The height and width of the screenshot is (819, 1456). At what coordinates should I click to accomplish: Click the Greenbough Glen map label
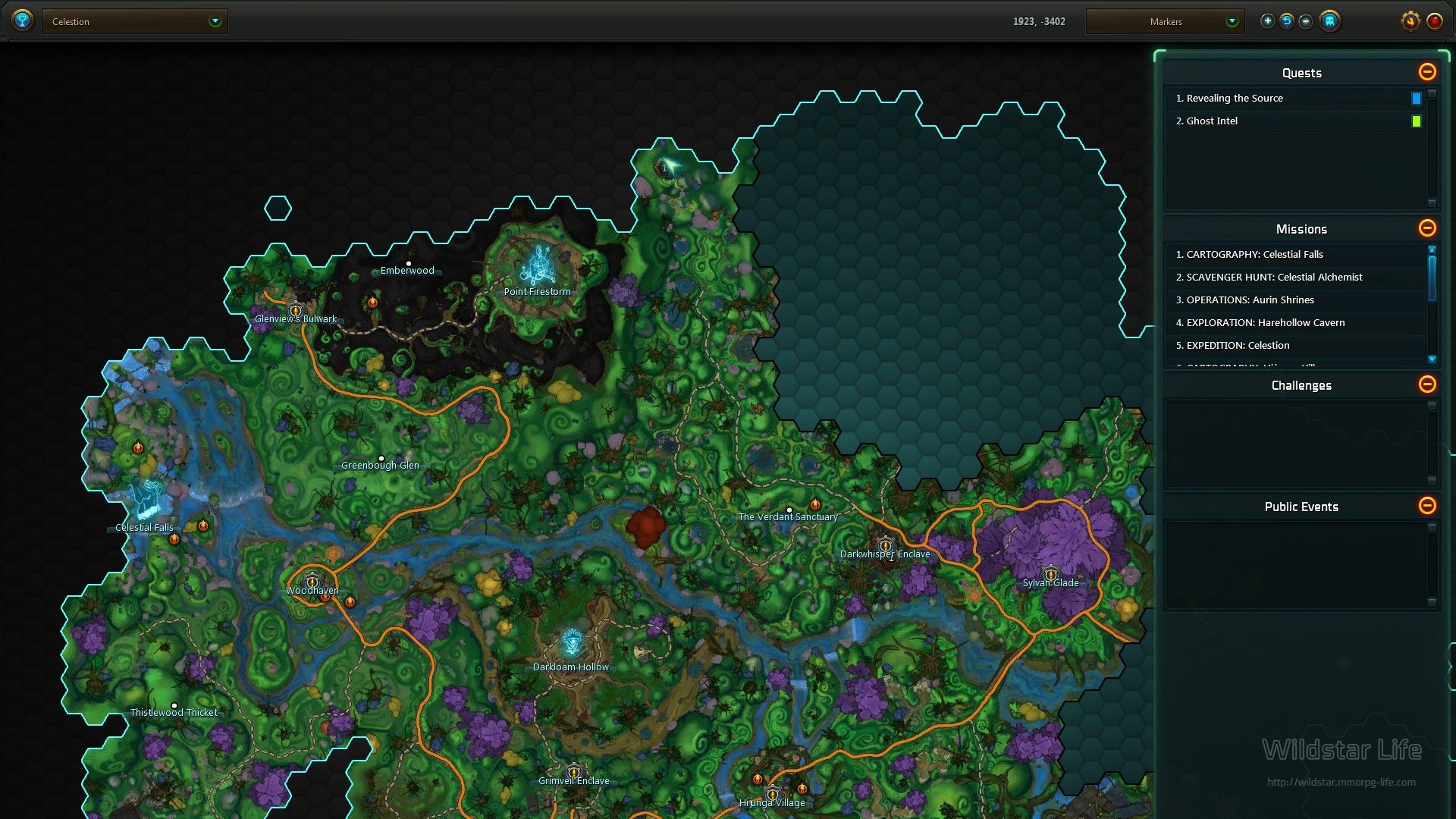pyautogui.click(x=380, y=466)
